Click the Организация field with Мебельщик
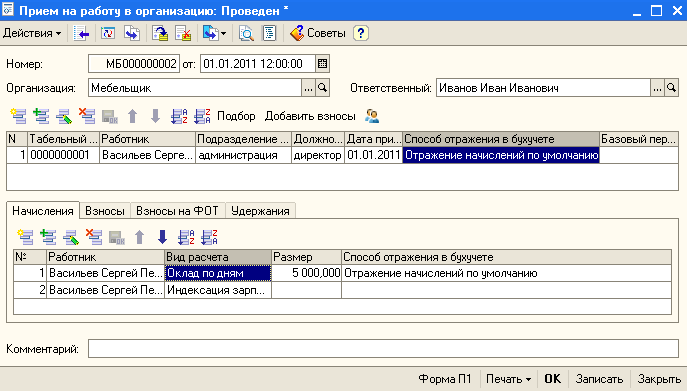 (195, 88)
